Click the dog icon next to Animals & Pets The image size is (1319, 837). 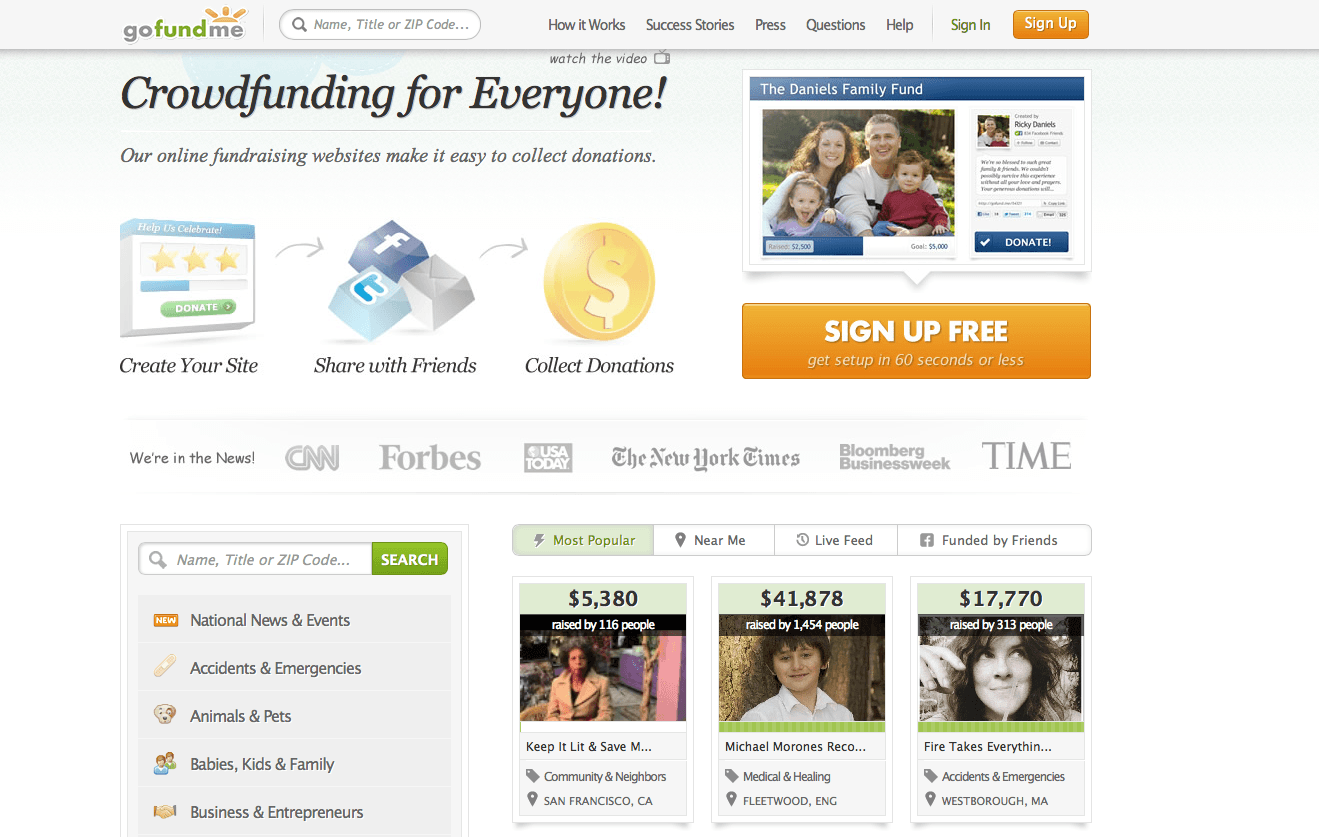click(x=165, y=715)
